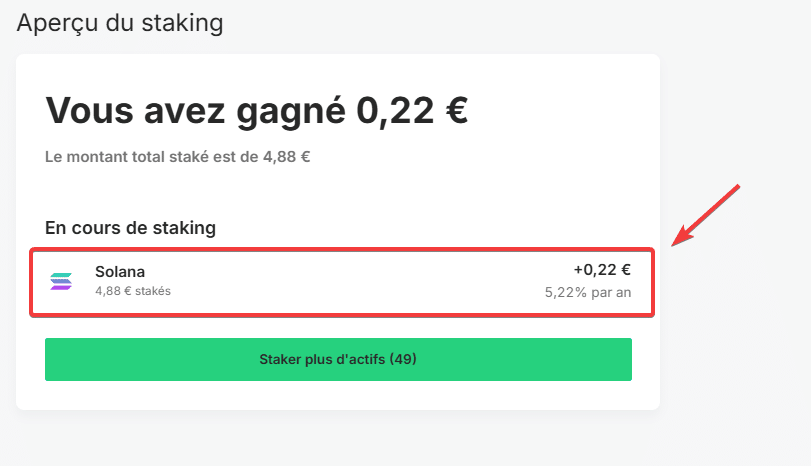Click the red arrow annotation
The image size is (811, 466).
pos(705,215)
